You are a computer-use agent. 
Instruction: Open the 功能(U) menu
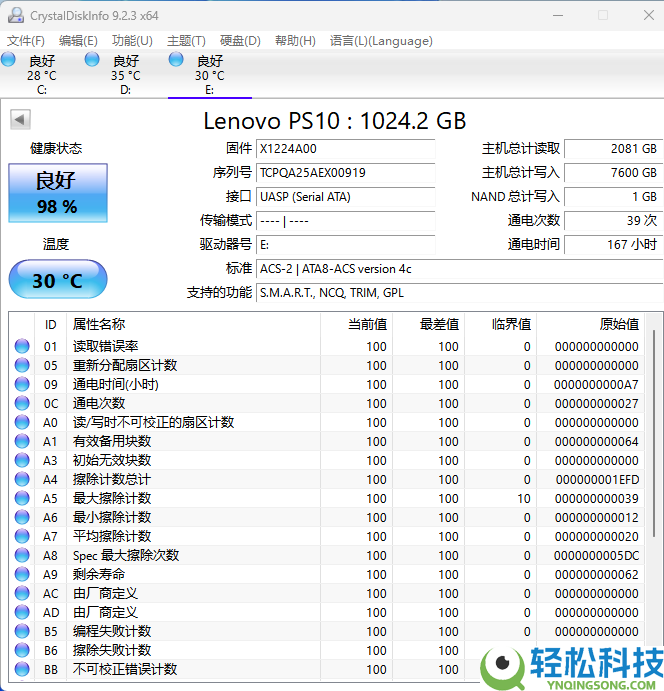pos(132,41)
